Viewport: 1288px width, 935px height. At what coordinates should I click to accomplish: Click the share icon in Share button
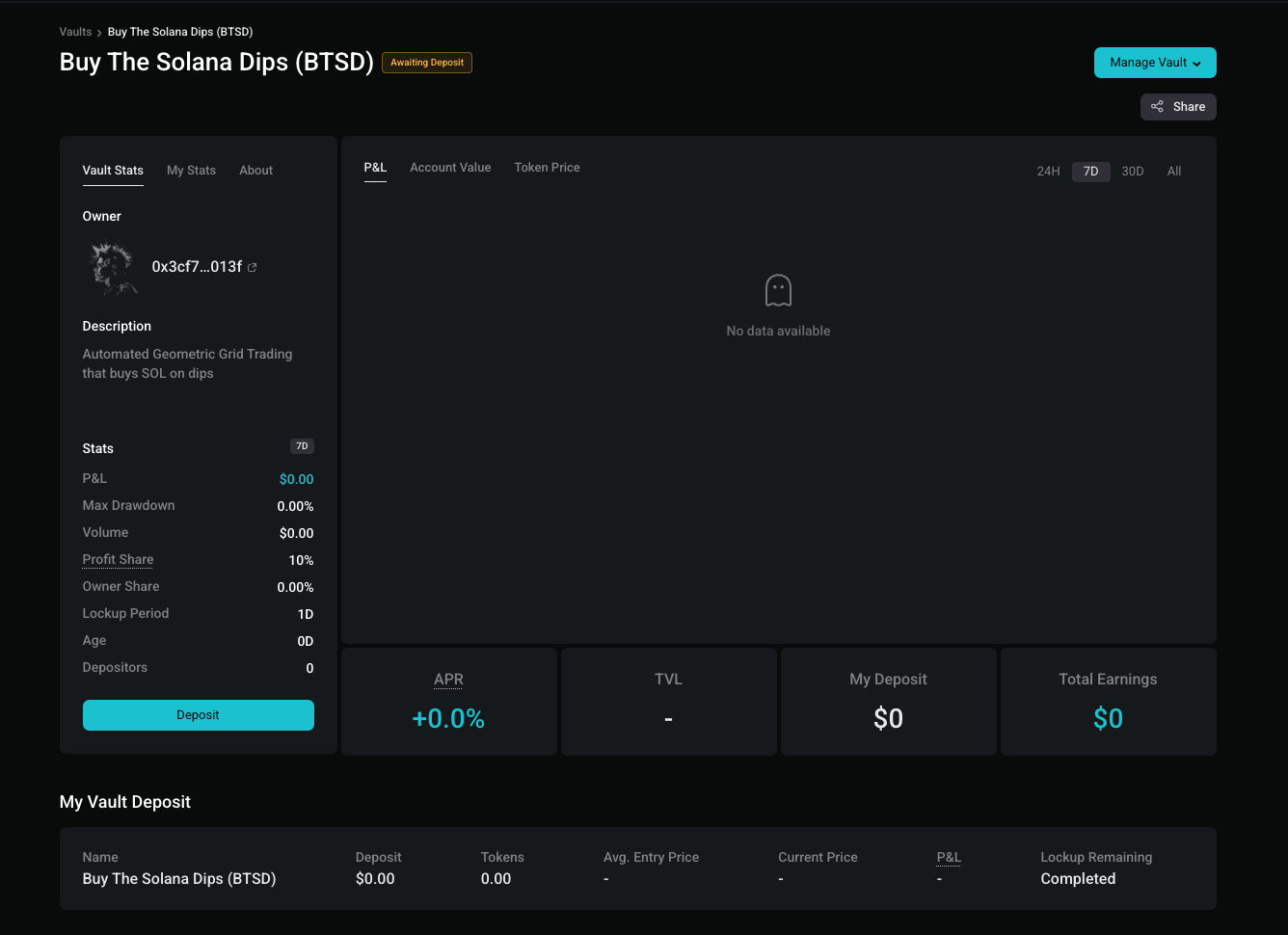(x=1157, y=107)
